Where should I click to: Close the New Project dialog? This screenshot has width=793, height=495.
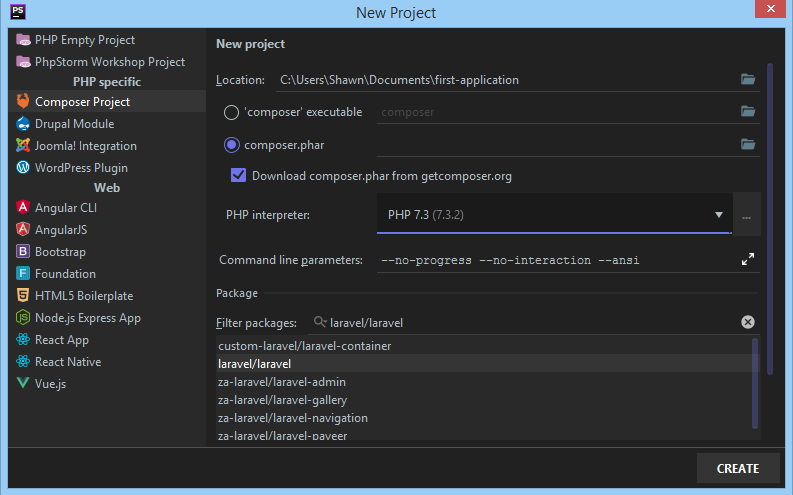770,9
